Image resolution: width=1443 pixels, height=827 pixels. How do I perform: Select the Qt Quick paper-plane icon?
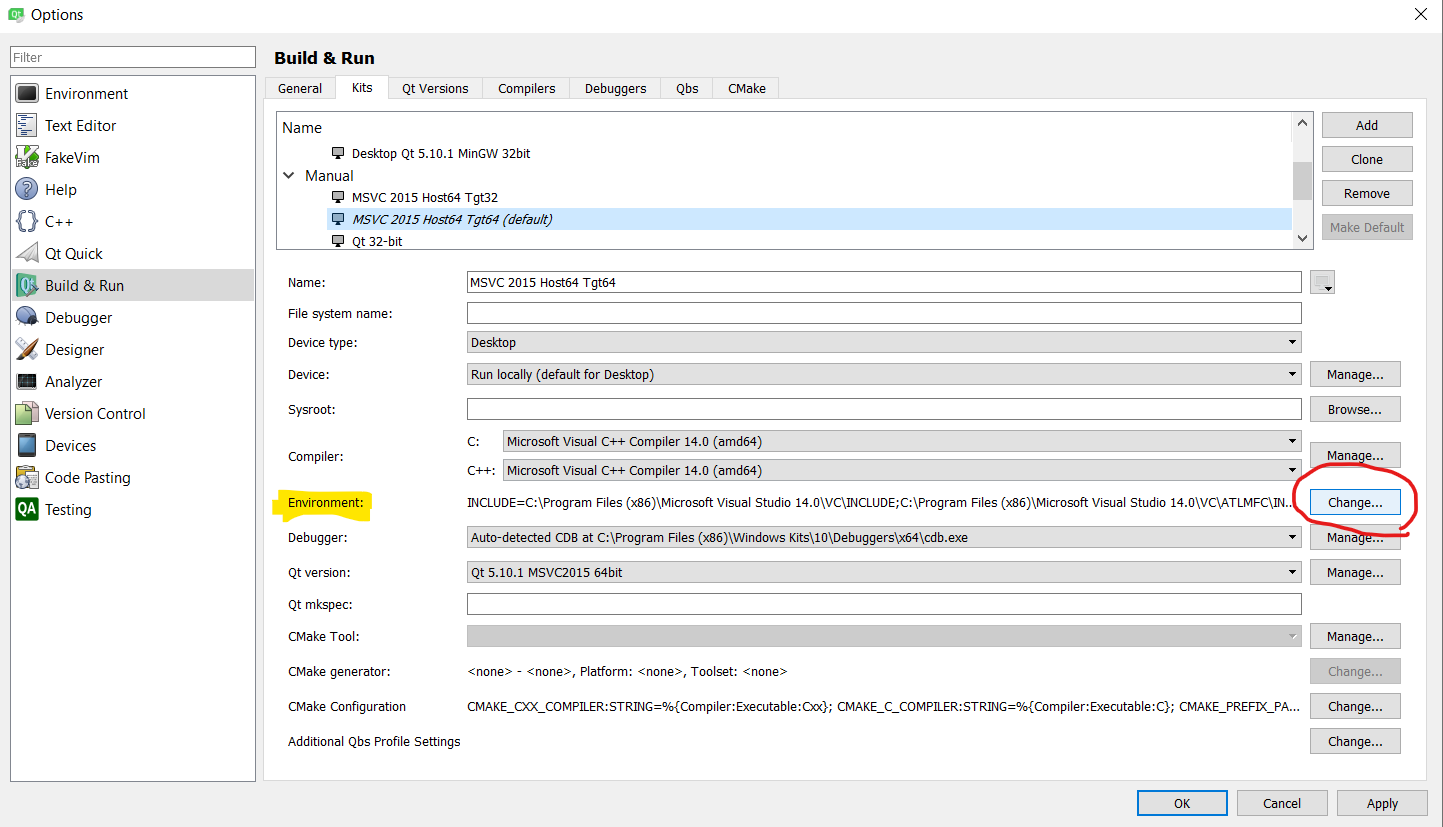pos(27,253)
